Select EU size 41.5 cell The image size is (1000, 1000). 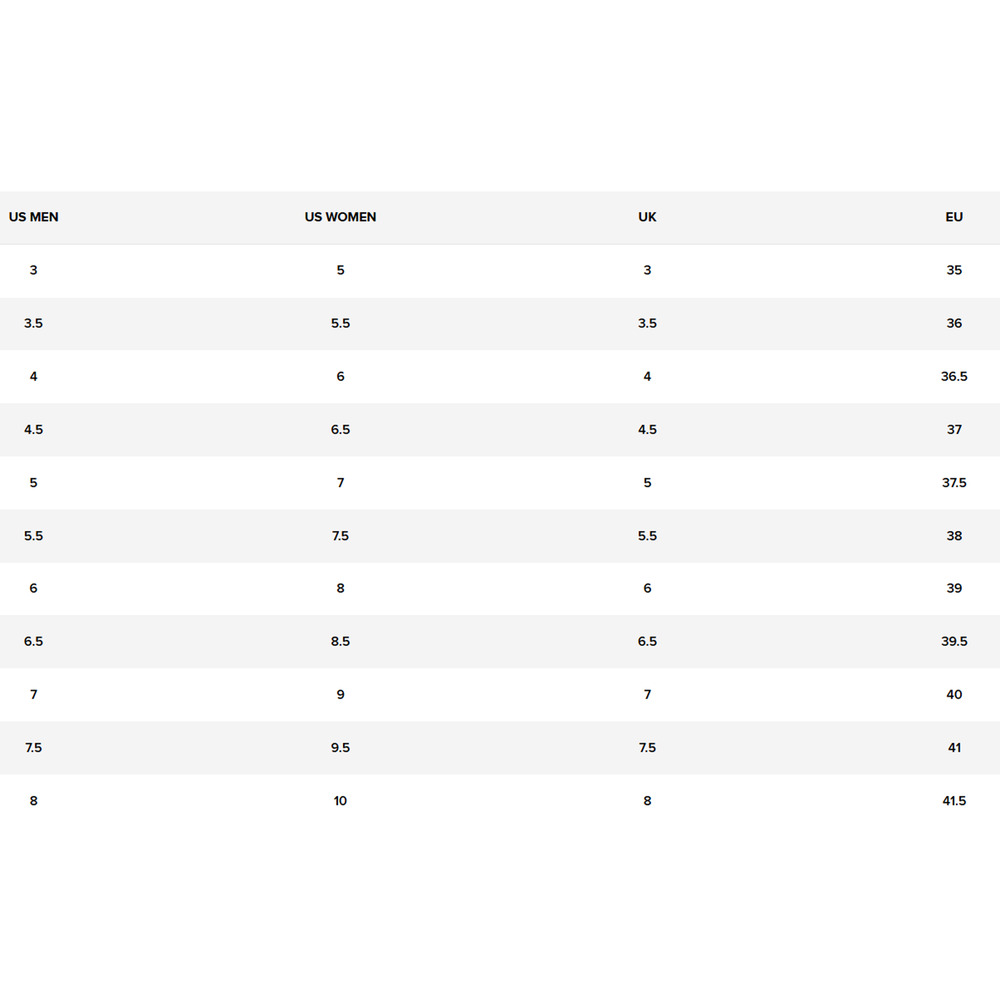pos(954,801)
